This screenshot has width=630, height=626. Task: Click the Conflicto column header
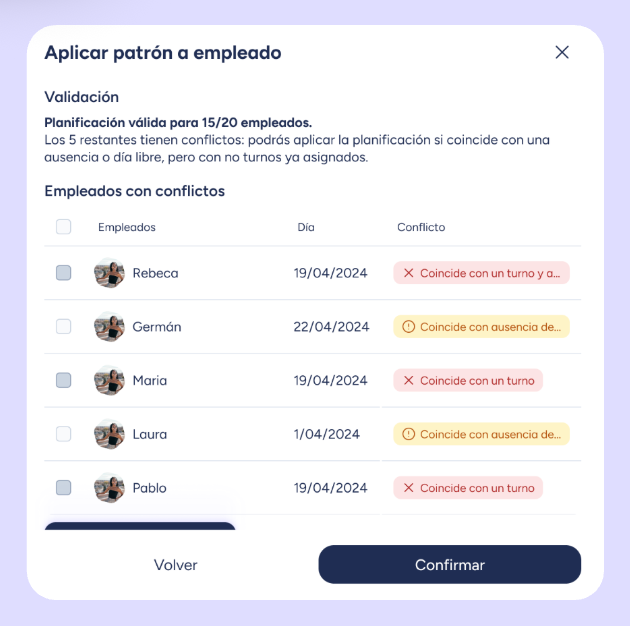click(421, 227)
